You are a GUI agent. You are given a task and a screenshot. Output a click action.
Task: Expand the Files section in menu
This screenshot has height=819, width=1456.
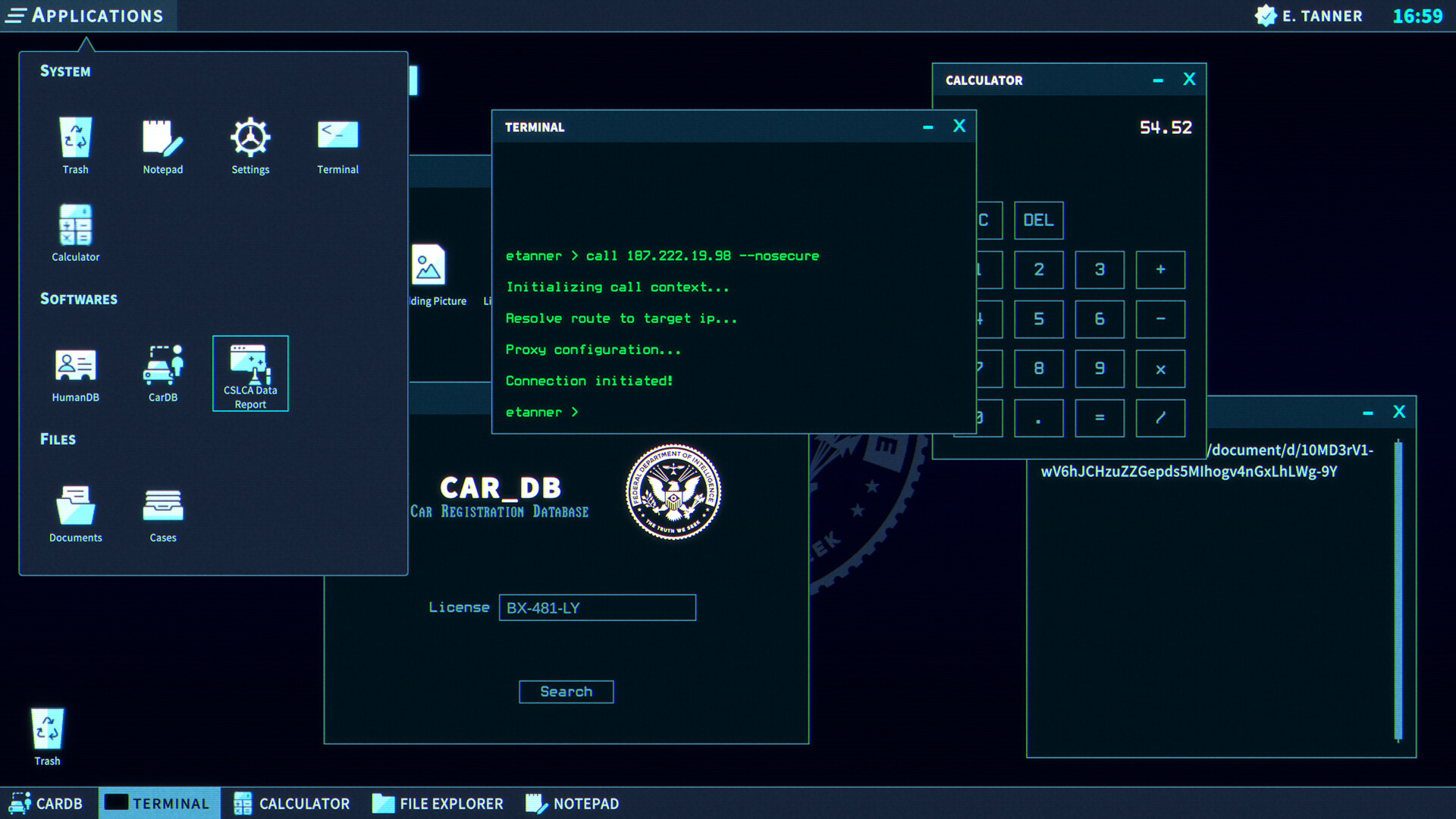click(x=57, y=438)
